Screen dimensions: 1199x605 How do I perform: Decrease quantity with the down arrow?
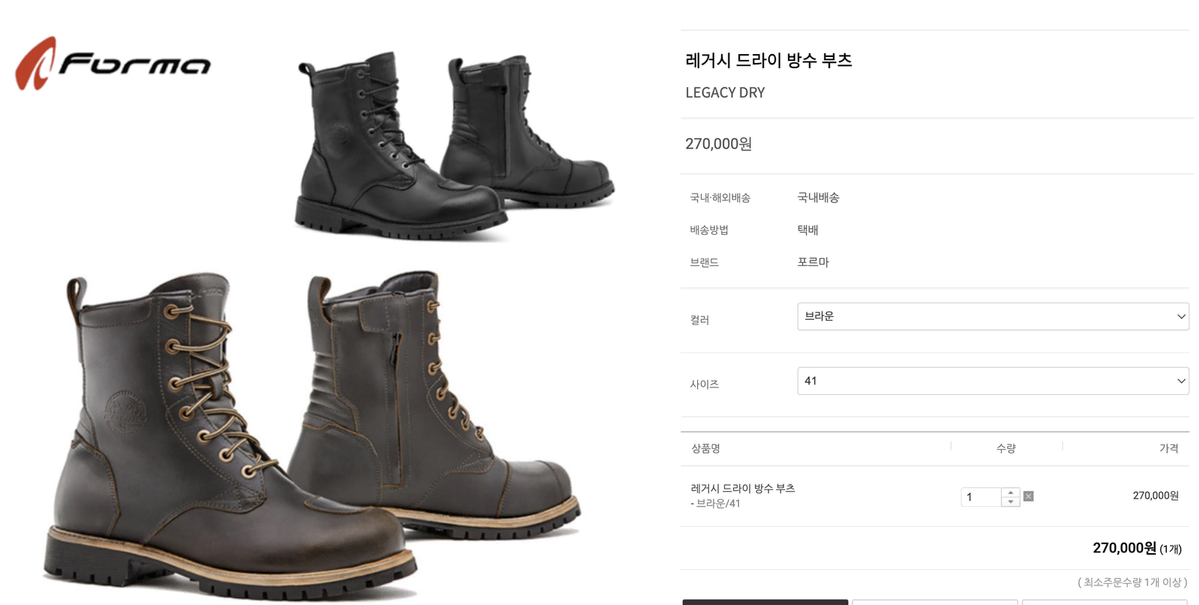[x=1010, y=502]
